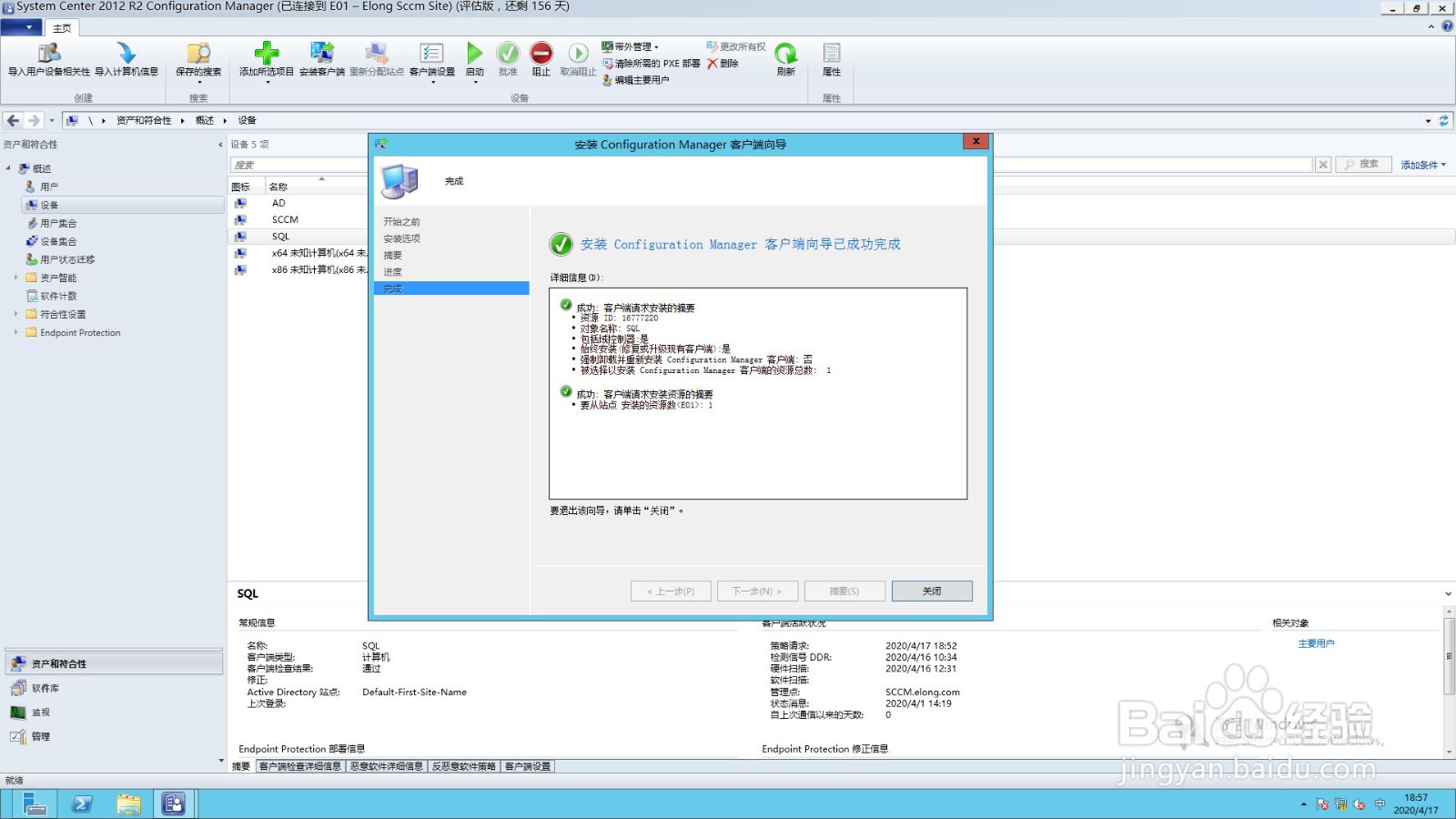Open Client Check Detail tab (客户端检查详细信息)

(x=300, y=766)
